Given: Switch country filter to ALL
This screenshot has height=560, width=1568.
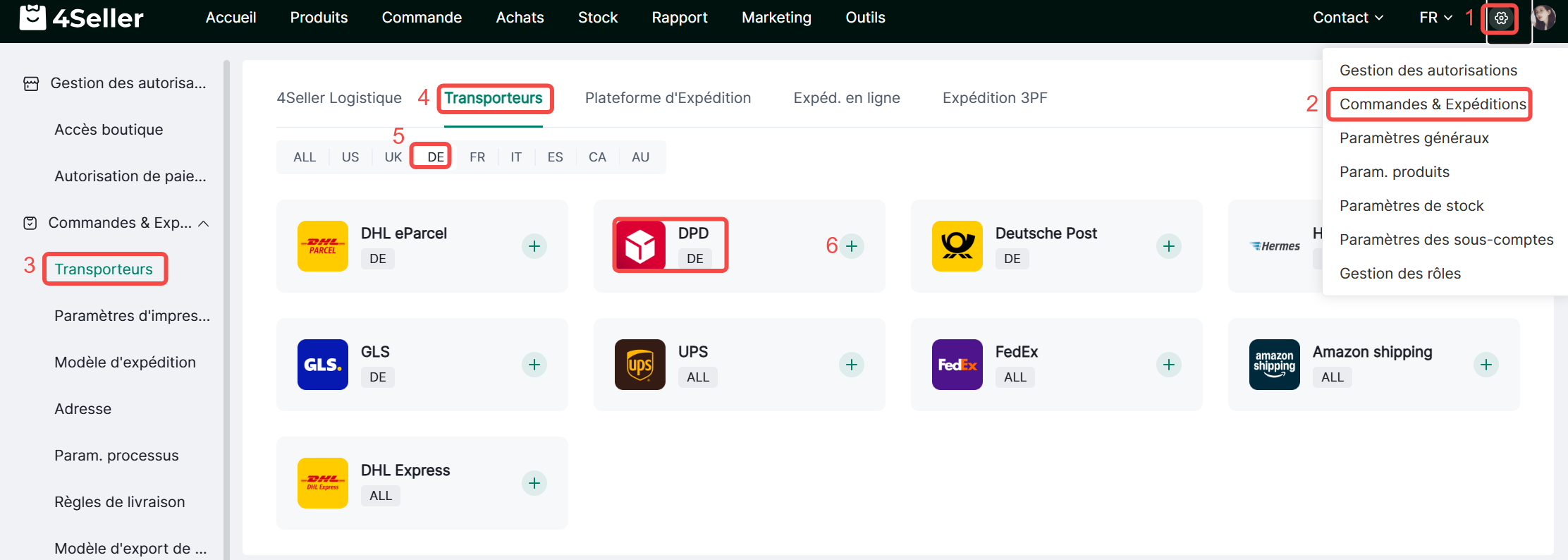Looking at the screenshot, I should tap(305, 157).
